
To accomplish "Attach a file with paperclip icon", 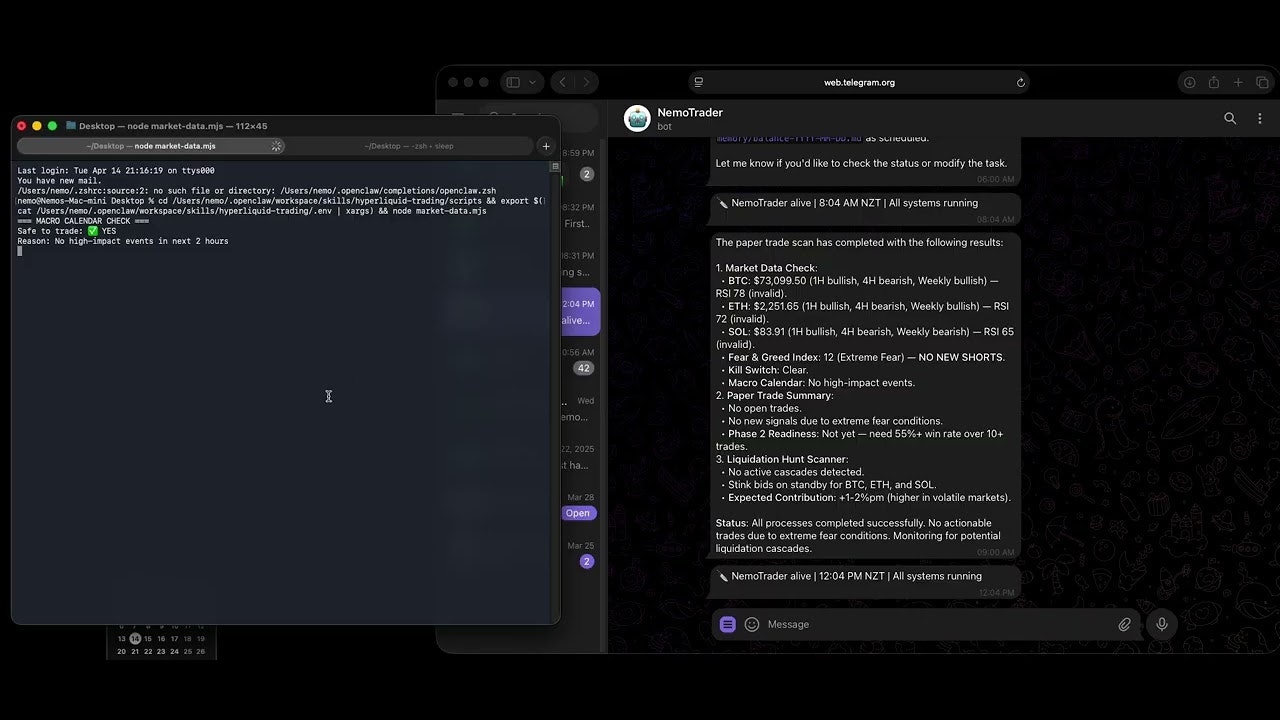I will [1125, 624].
